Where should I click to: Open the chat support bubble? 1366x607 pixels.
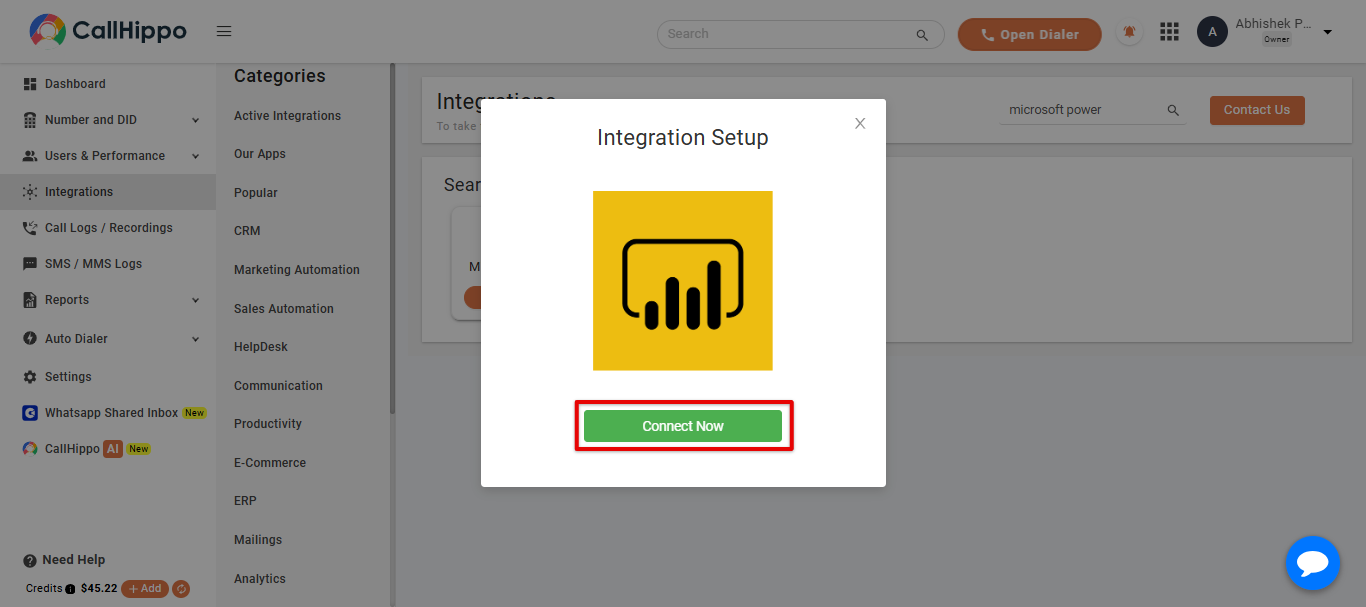1312,564
